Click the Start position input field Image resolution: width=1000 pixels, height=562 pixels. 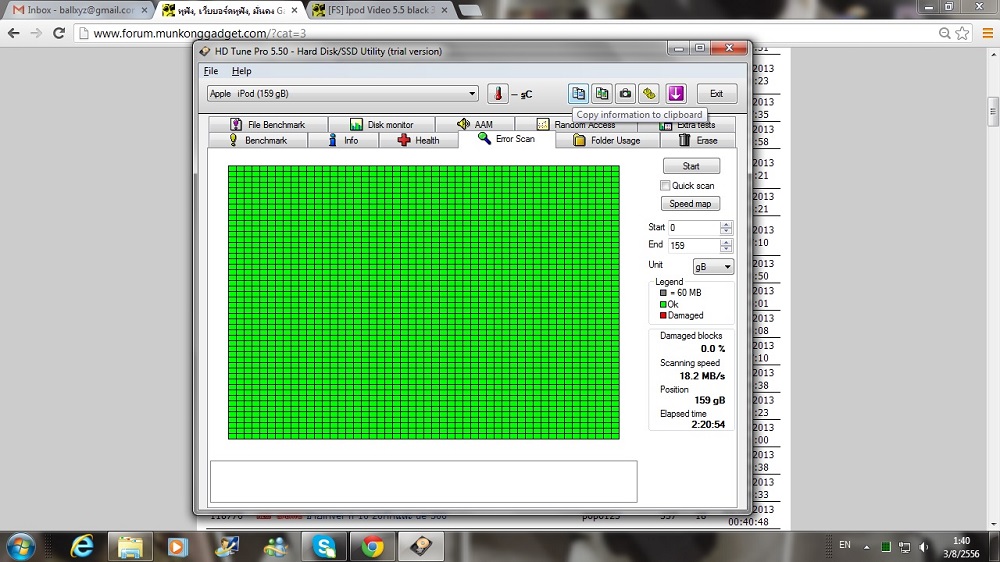(693, 228)
